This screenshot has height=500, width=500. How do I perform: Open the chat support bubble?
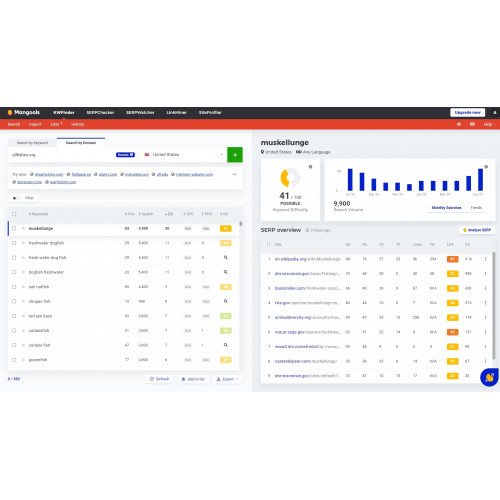[489, 377]
